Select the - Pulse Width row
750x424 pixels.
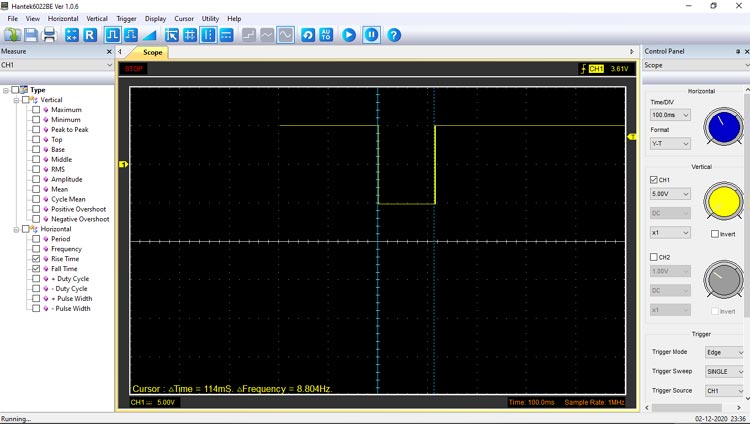pos(70,309)
